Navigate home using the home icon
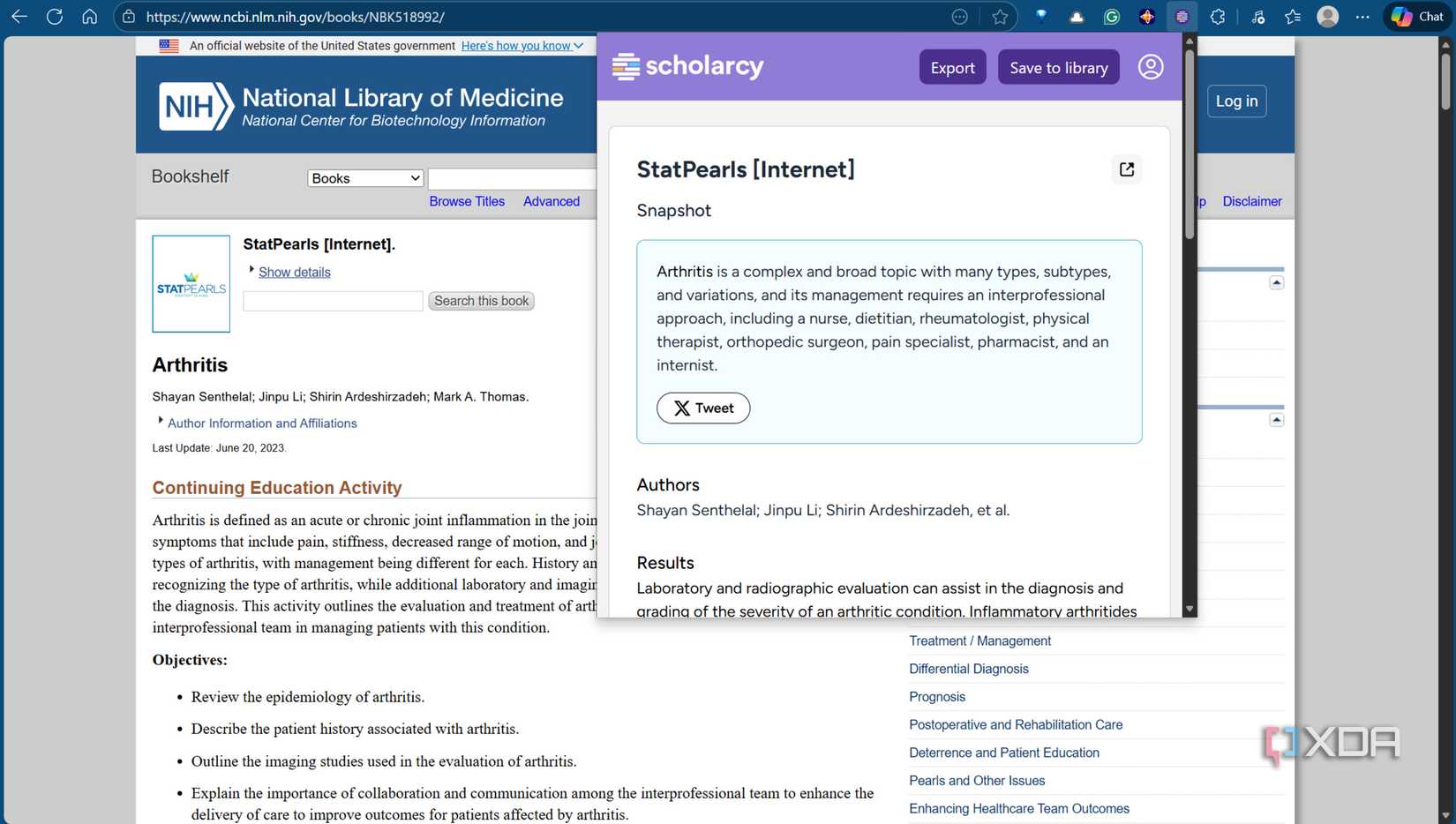This screenshot has height=824, width=1456. (x=89, y=16)
